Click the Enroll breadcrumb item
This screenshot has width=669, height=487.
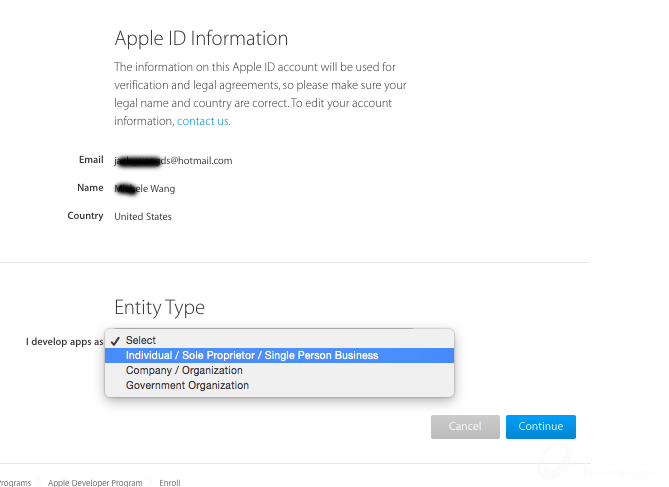click(170, 482)
